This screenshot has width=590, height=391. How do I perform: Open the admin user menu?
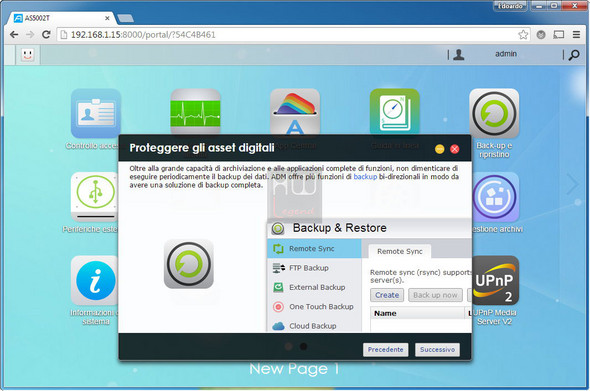[x=505, y=54]
